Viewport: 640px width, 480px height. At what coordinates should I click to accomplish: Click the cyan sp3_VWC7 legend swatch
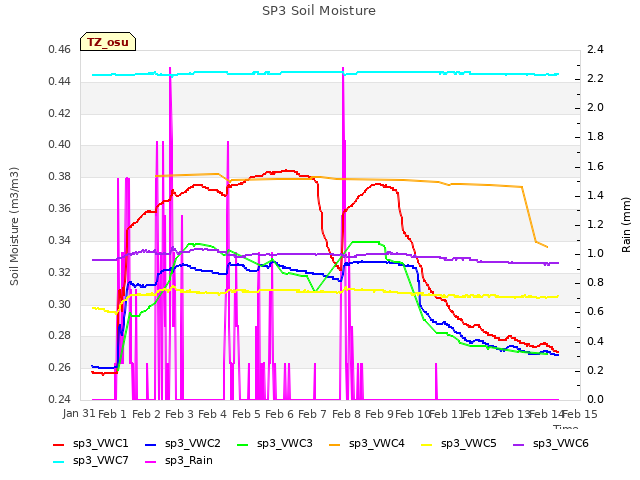click(x=59, y=462)
